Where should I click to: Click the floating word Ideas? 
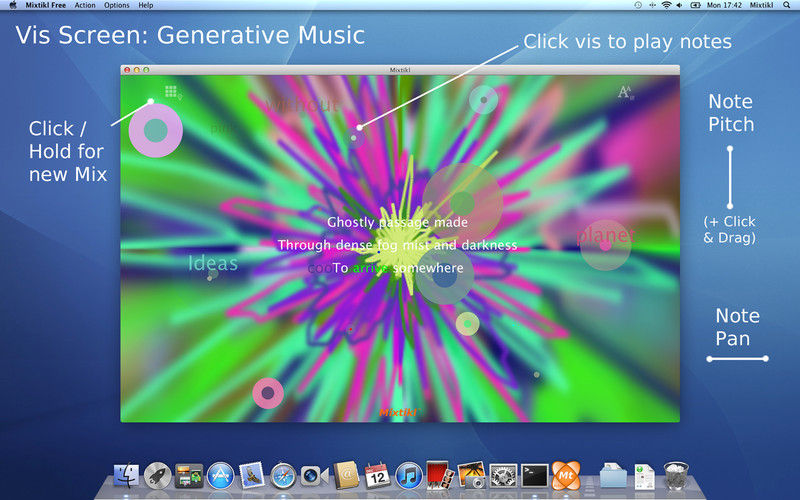[x=213, y=263]
